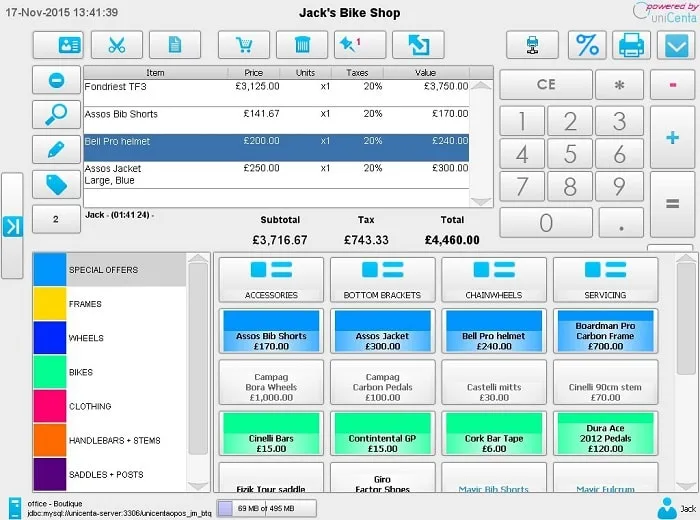Expand the side panel arrow on left edge
700x520 pixels.
(x=12, y=226)
